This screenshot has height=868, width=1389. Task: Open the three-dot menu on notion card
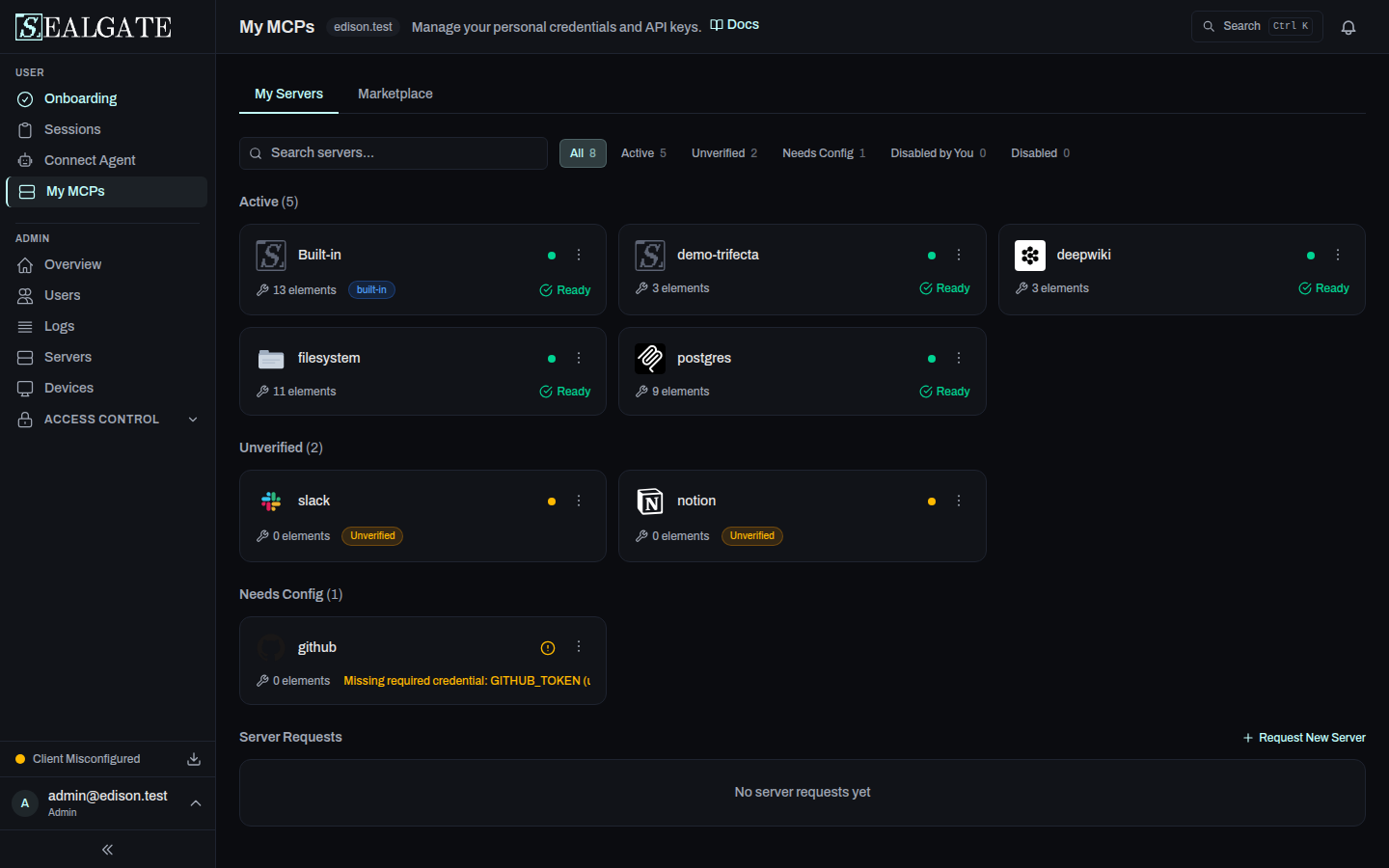tap(959, 501)
